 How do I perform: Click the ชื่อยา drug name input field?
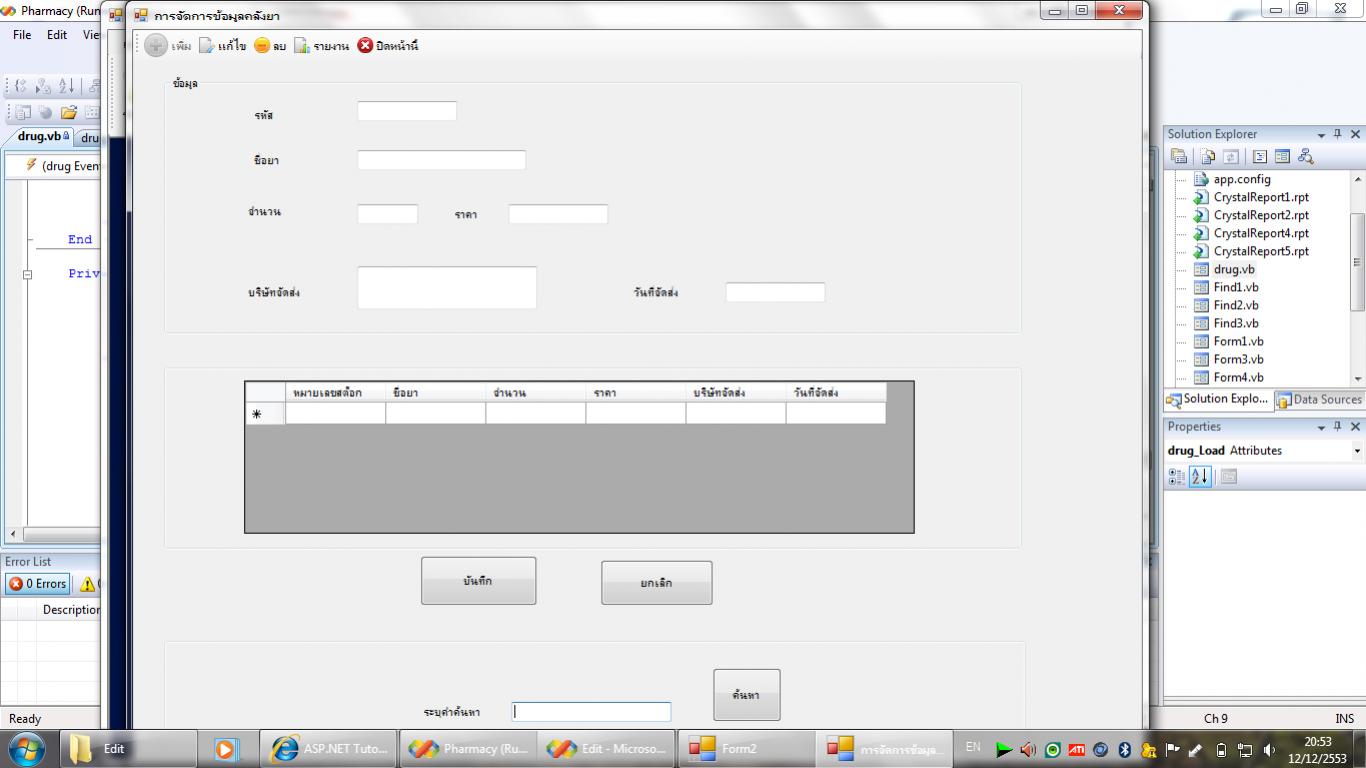click(x=441, y=160)
